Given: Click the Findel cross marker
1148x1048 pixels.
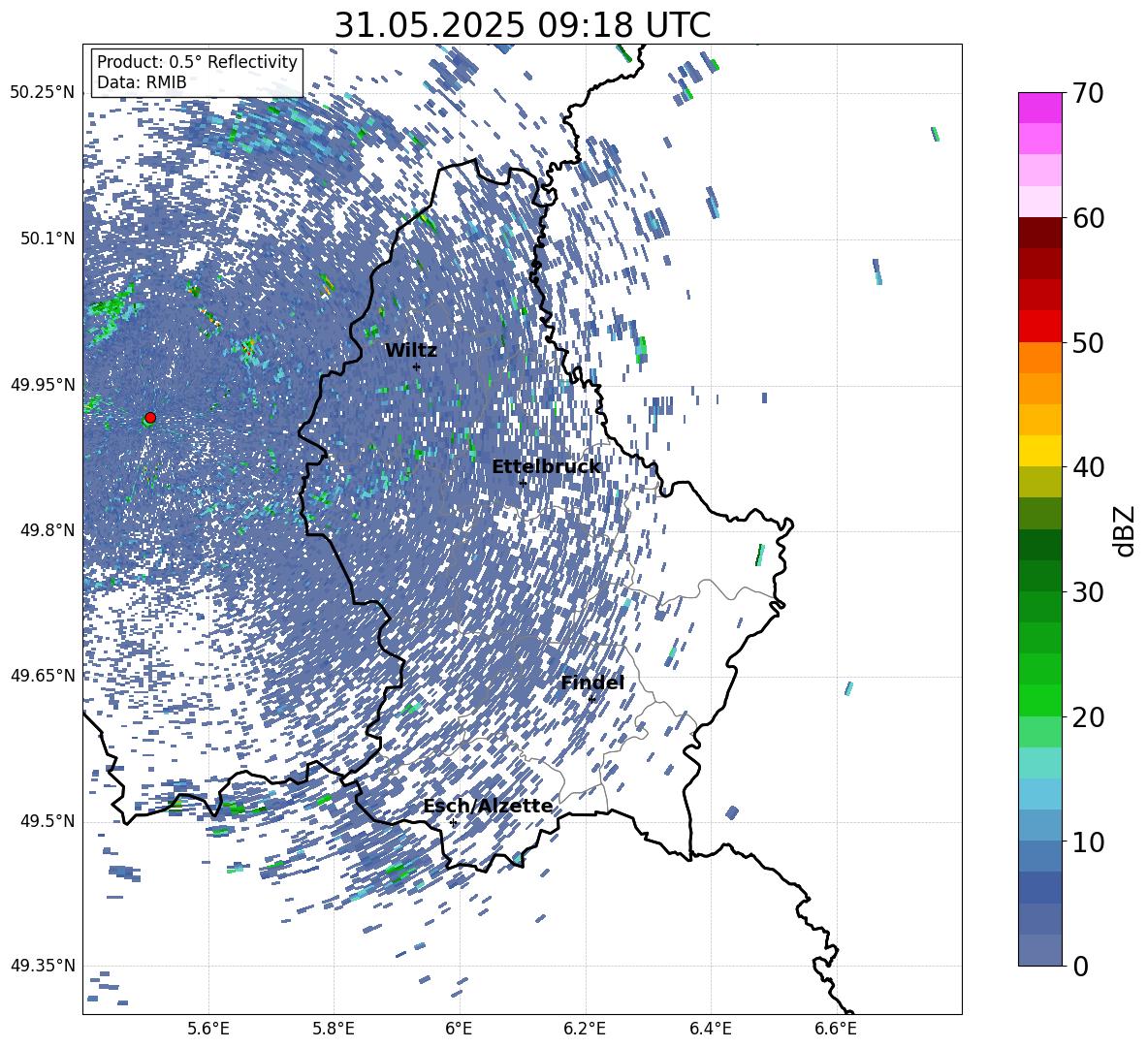Looking at the screenshot, I should 591,700.
